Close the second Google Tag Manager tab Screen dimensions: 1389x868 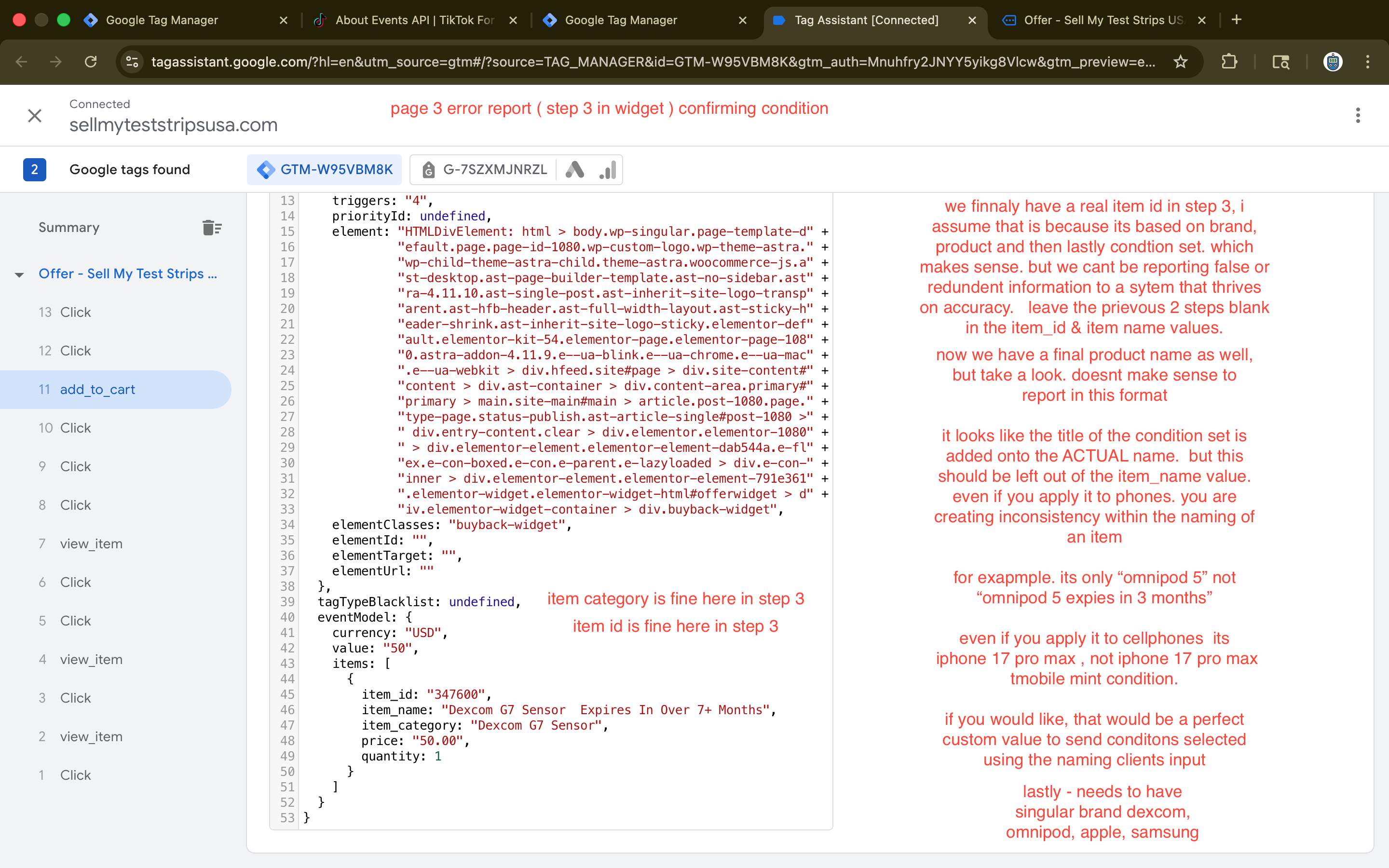[x=743, y=20]
